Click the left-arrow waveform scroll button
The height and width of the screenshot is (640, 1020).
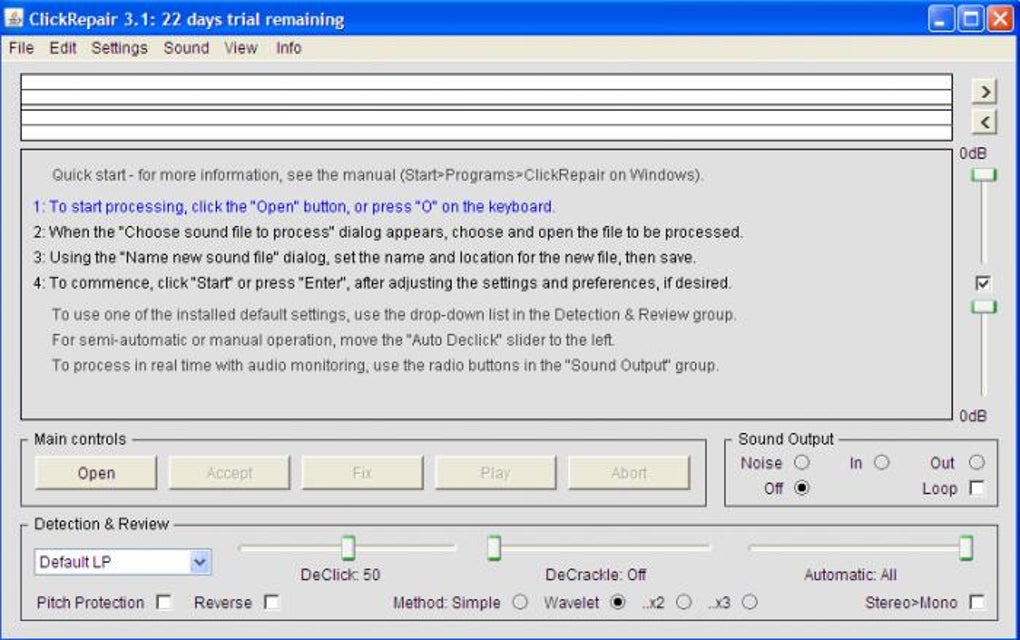986,122
